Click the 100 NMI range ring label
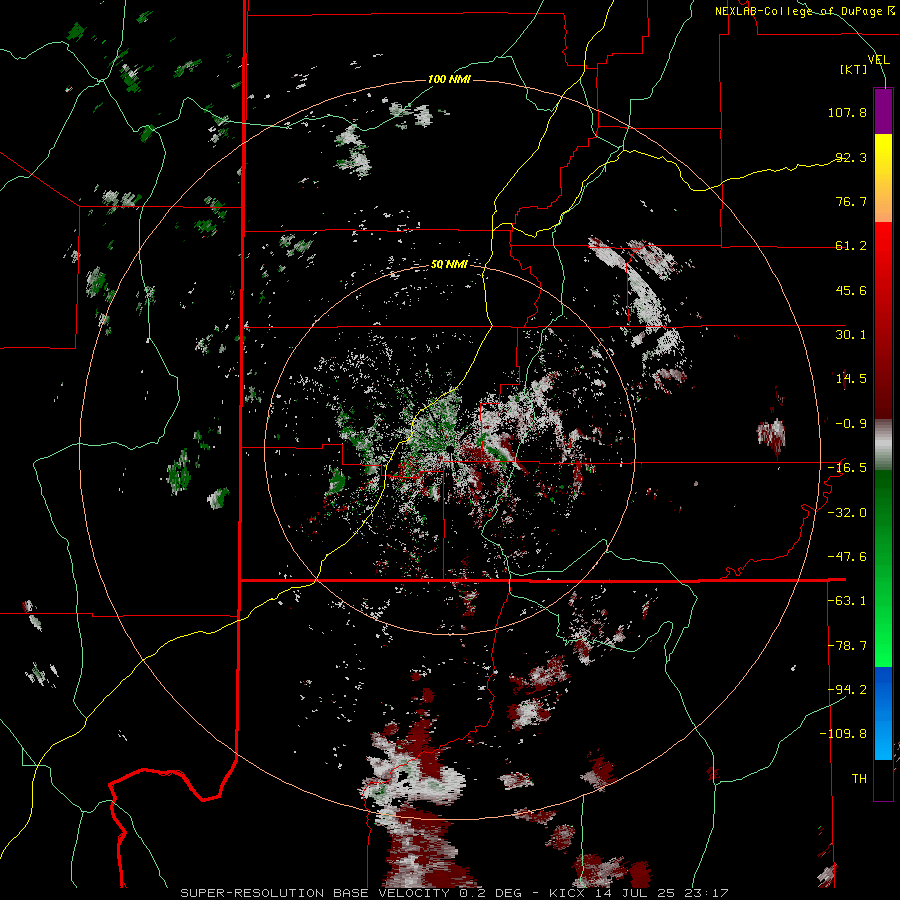The height and width of the screenshot is (900, 900). pos(449,79)
